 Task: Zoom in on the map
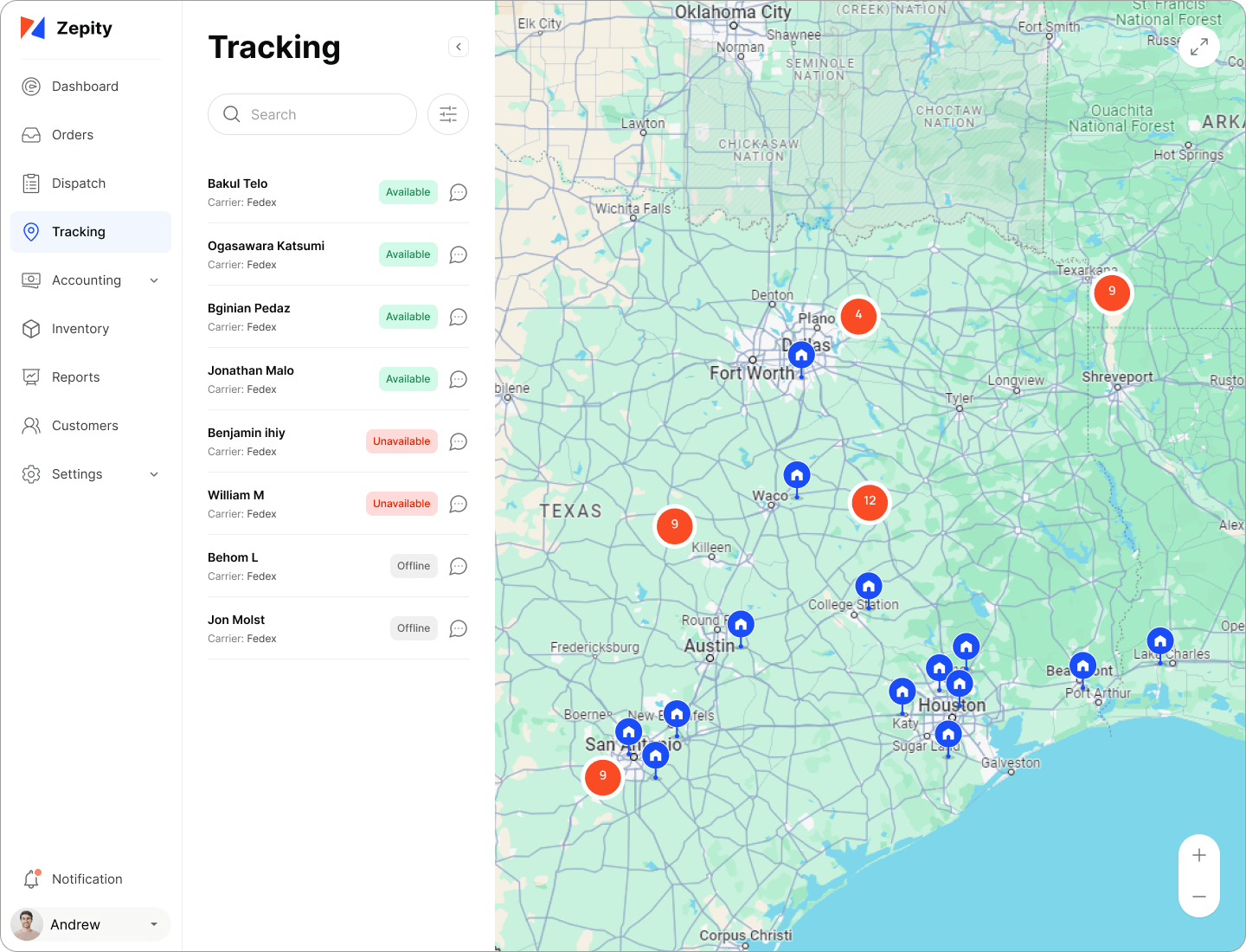pyautogui.click(x=1198, y=856)
